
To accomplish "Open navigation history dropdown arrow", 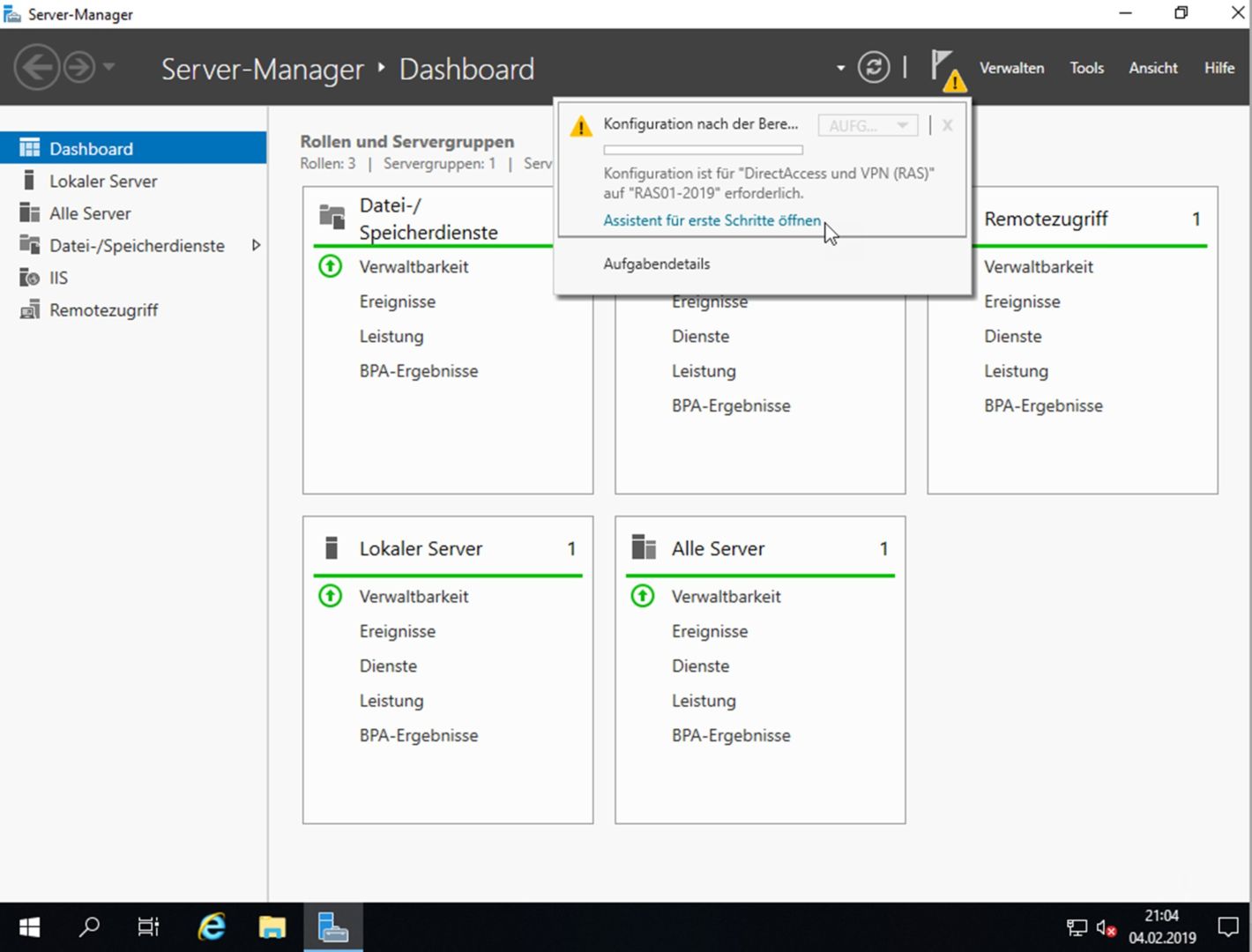I will click(x=109, y=67).
